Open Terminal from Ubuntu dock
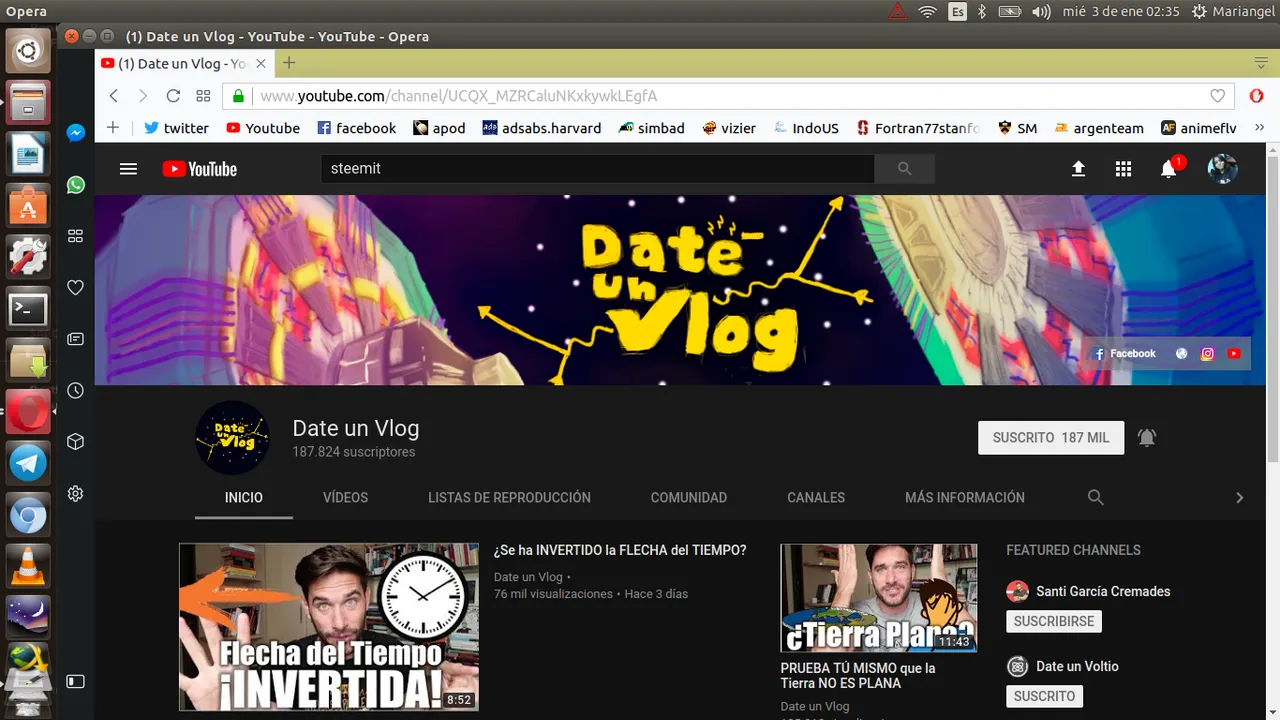This screenshot has width=1280, height=720. pos(28,309)
